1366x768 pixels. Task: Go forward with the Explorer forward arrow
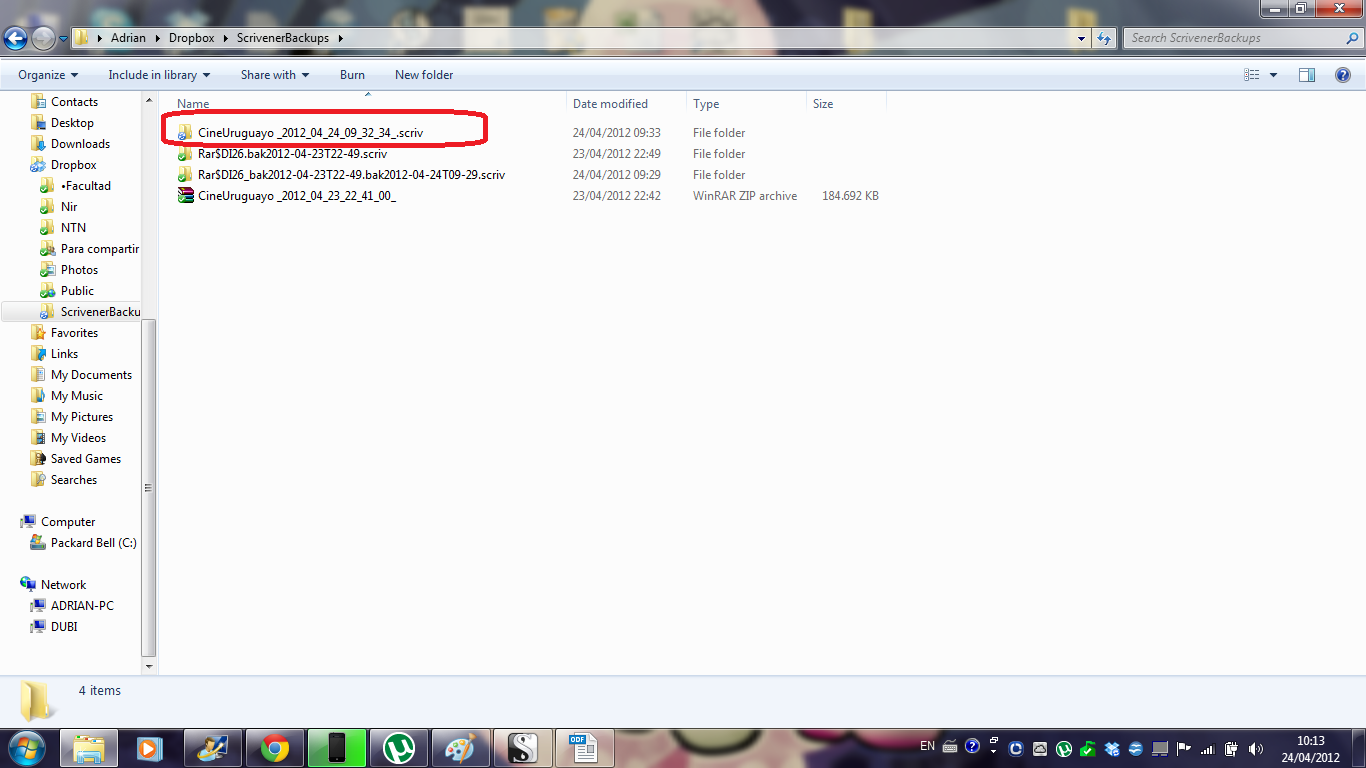[43, 38]
